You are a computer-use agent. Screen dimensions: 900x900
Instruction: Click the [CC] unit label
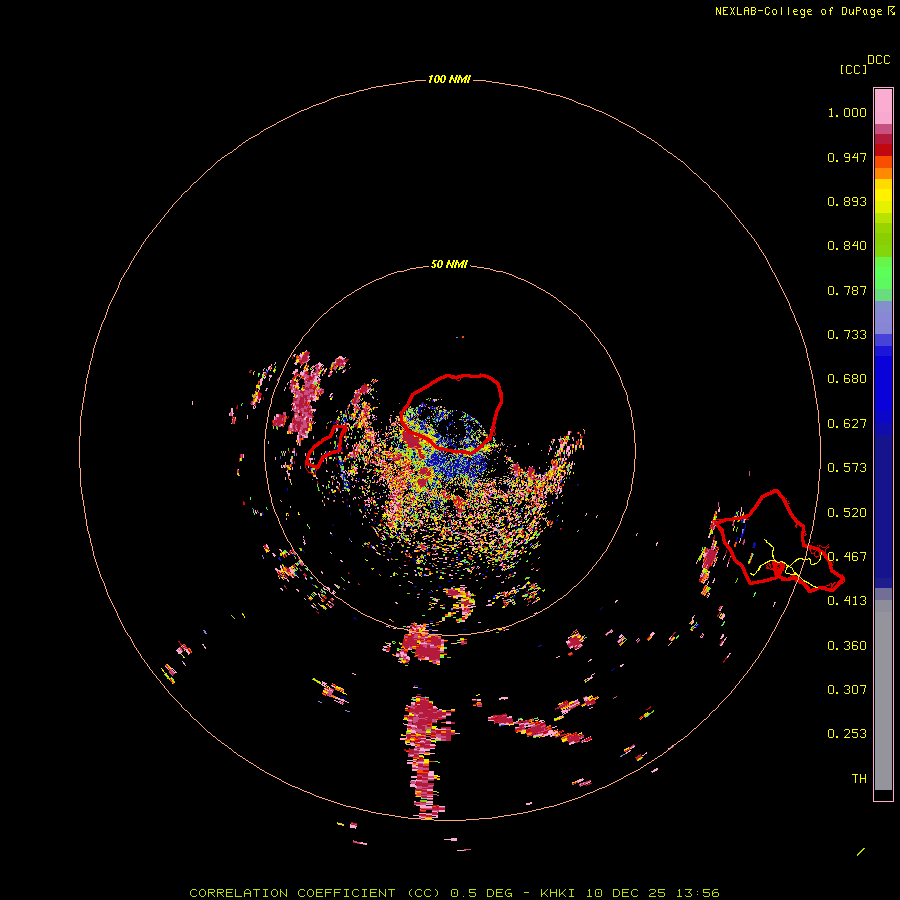coord(853,69)
